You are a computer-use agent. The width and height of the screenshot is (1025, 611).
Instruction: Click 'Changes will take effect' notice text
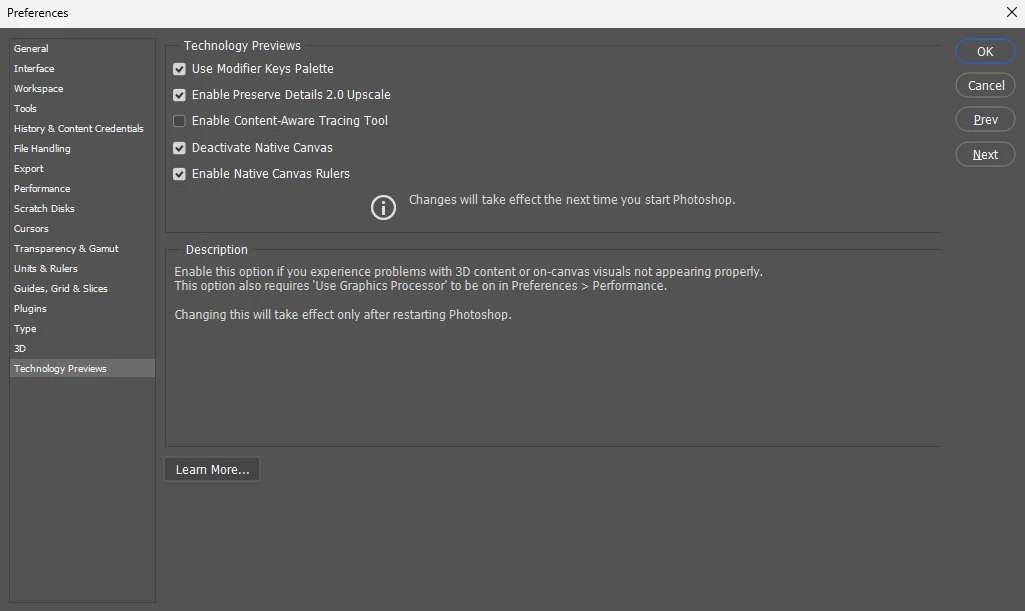(572, 200)
